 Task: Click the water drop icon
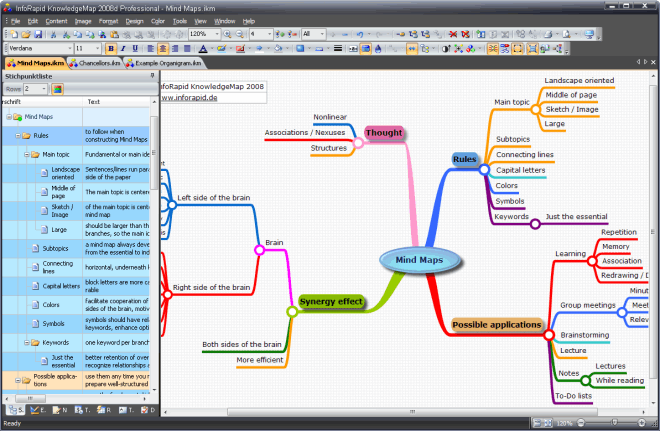378,49
